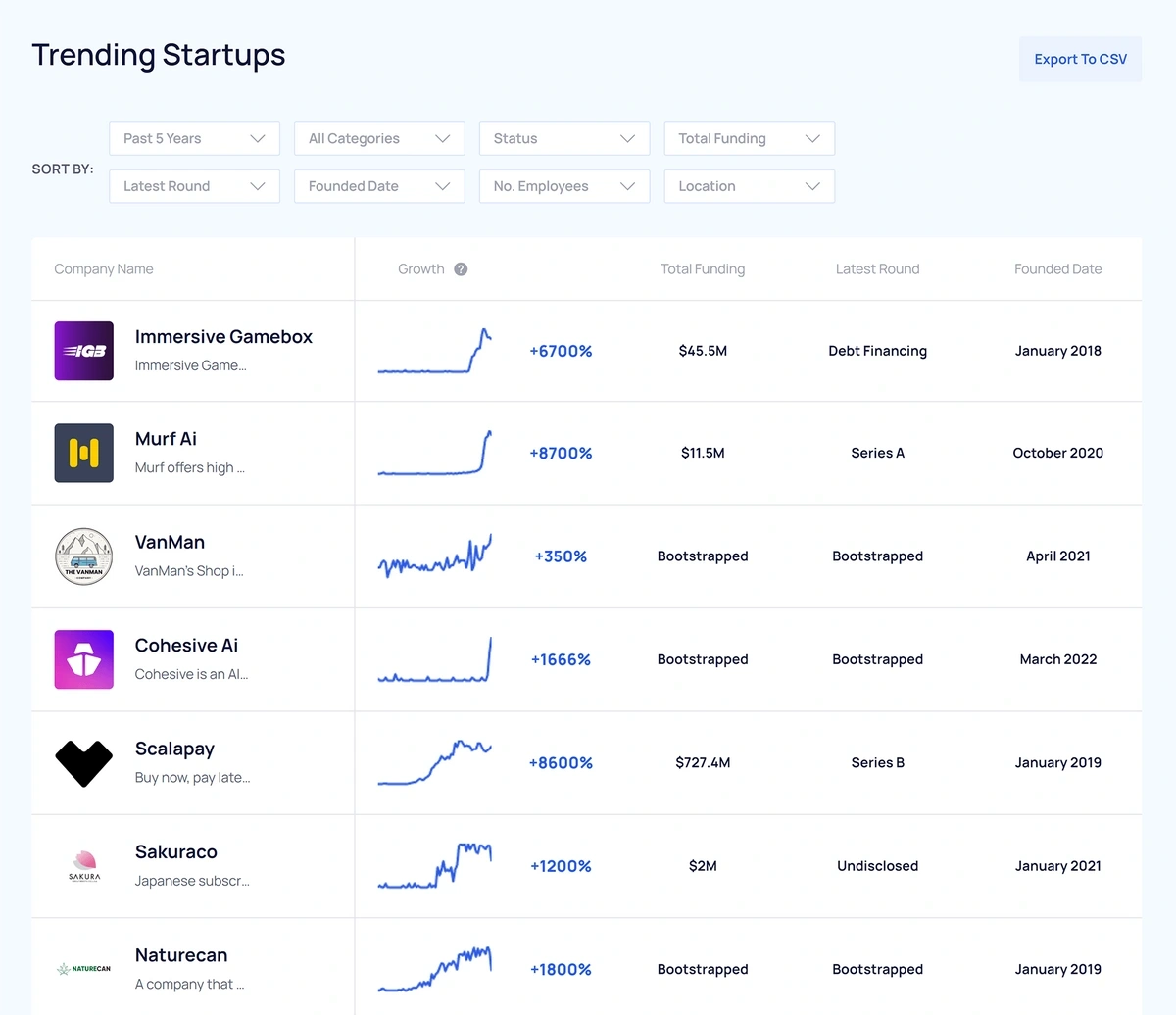Click the Founded Date column header
Viewport: 1176px width, 1015px height.
(1058, 269)
